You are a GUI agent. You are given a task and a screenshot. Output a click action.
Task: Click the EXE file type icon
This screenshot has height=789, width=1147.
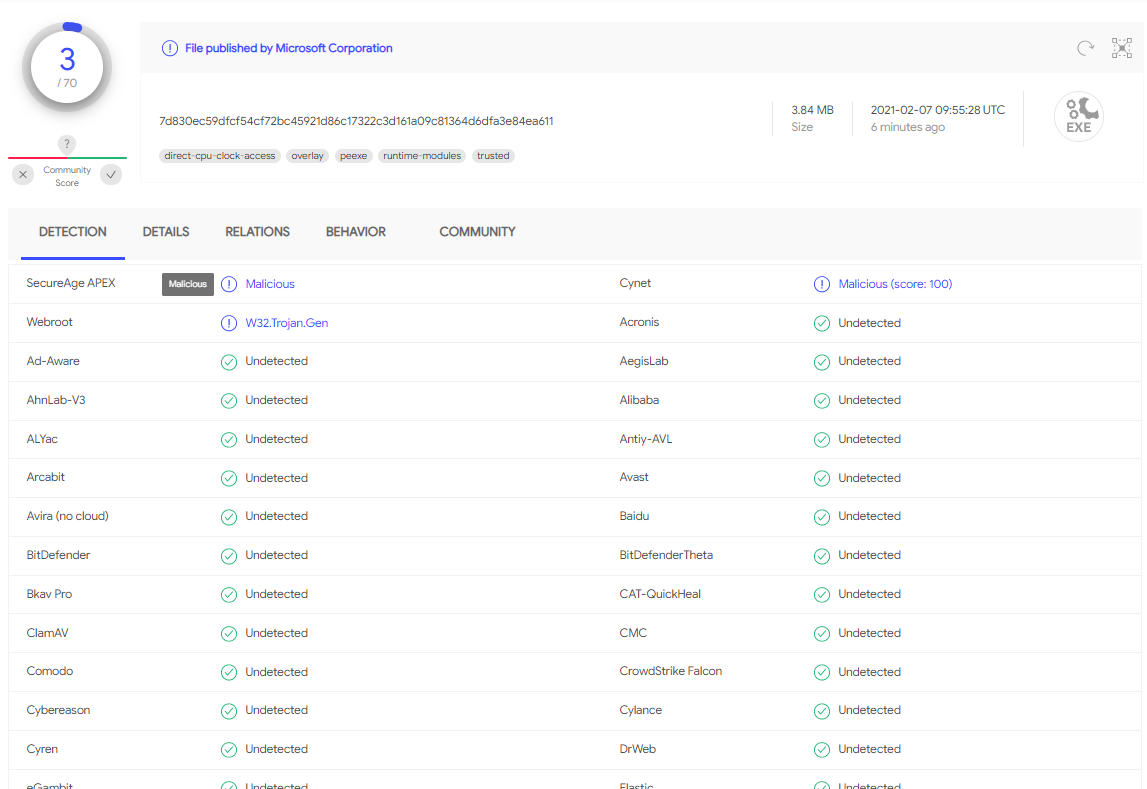(x=1079, y=116)
